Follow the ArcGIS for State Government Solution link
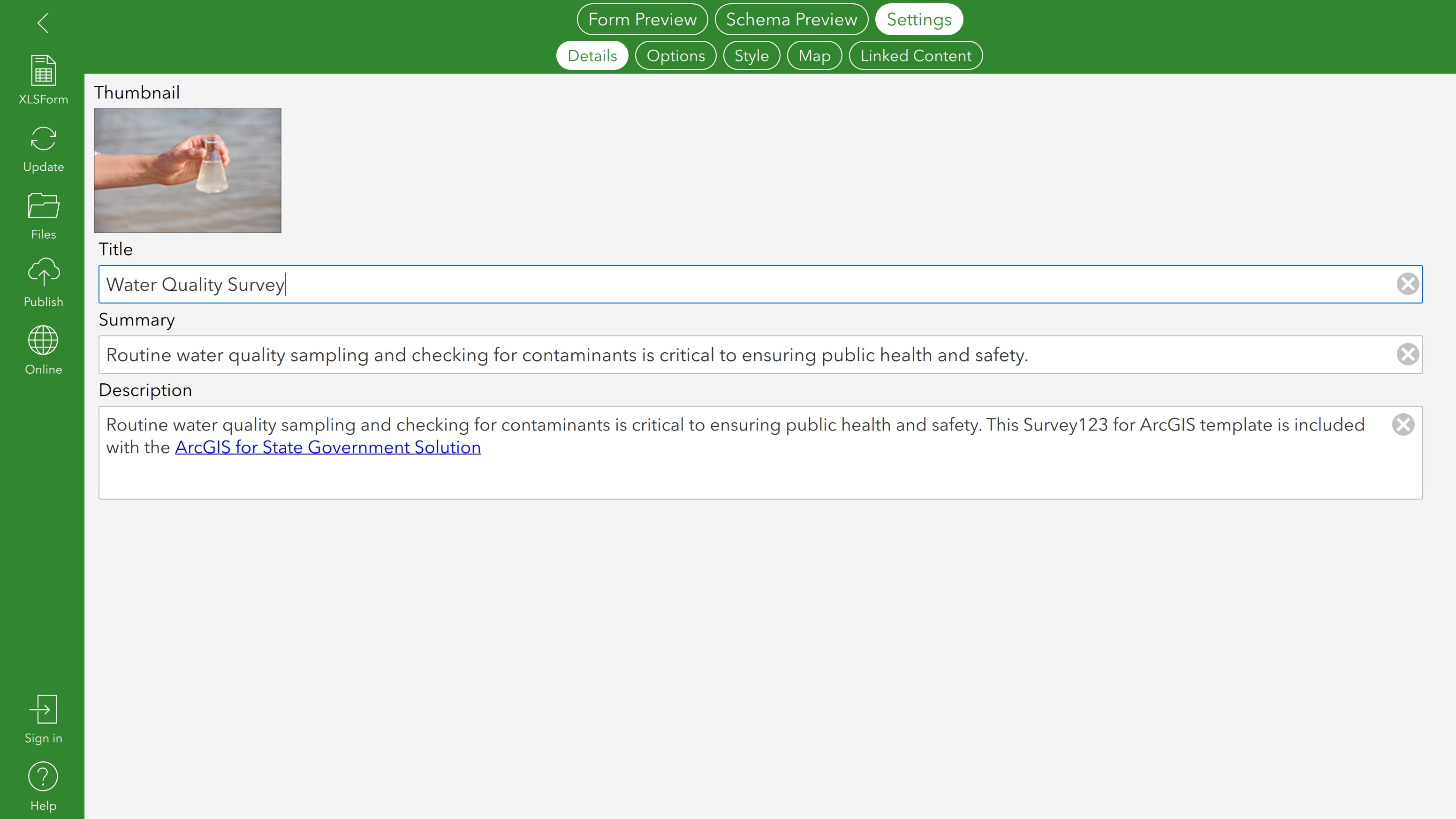The height and width of the screenshot is (819, 1456). click(328, 447)
